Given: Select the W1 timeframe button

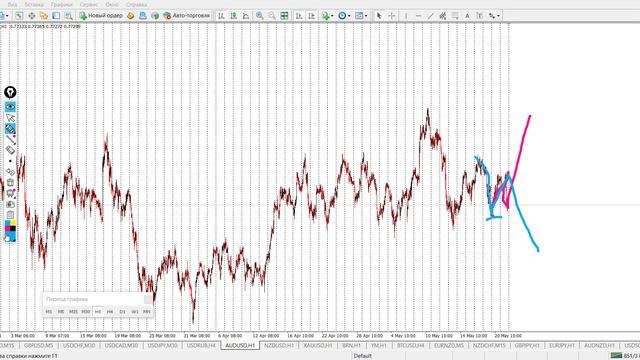Looking at the screenshot, I should tap(134, 311).
